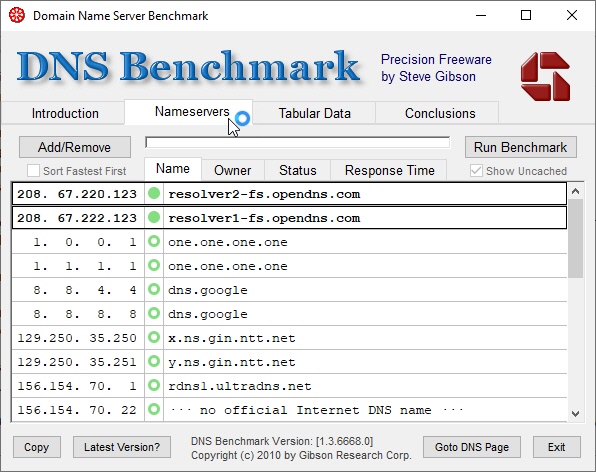Click Precision Freeware by Steve Gibson text

coord(436,68)
